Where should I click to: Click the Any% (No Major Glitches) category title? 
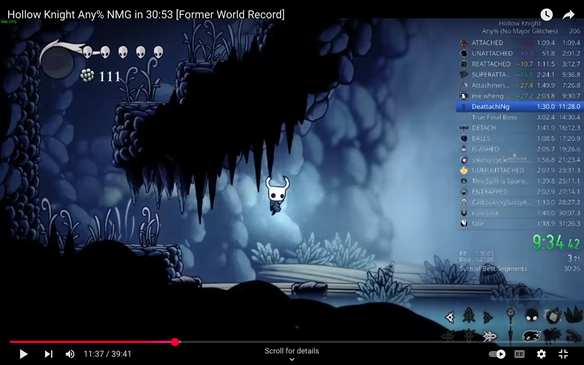(520, 31)
